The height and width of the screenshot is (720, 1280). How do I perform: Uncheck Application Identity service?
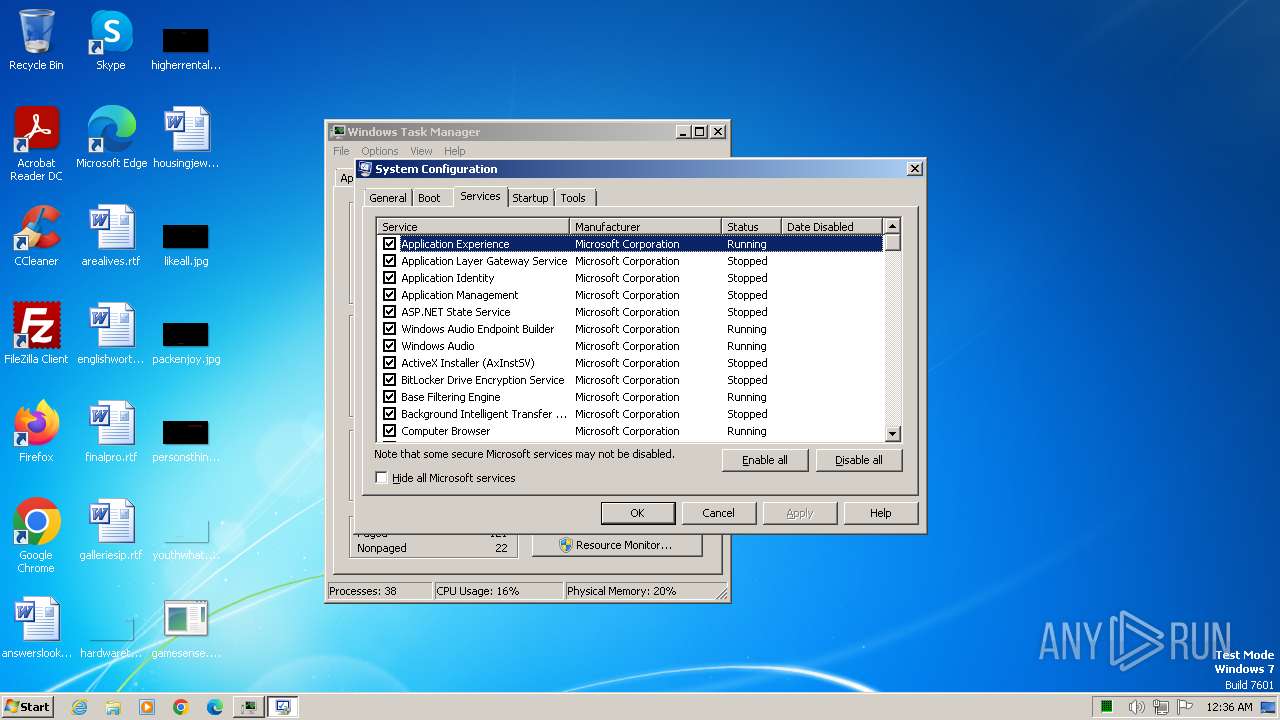pyautogui.click(x=390, y=278)
